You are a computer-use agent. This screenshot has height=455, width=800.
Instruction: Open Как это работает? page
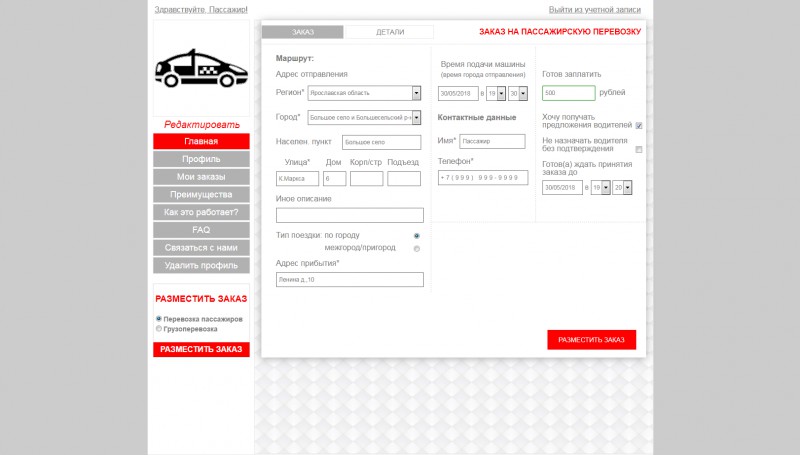click(201, 212)
